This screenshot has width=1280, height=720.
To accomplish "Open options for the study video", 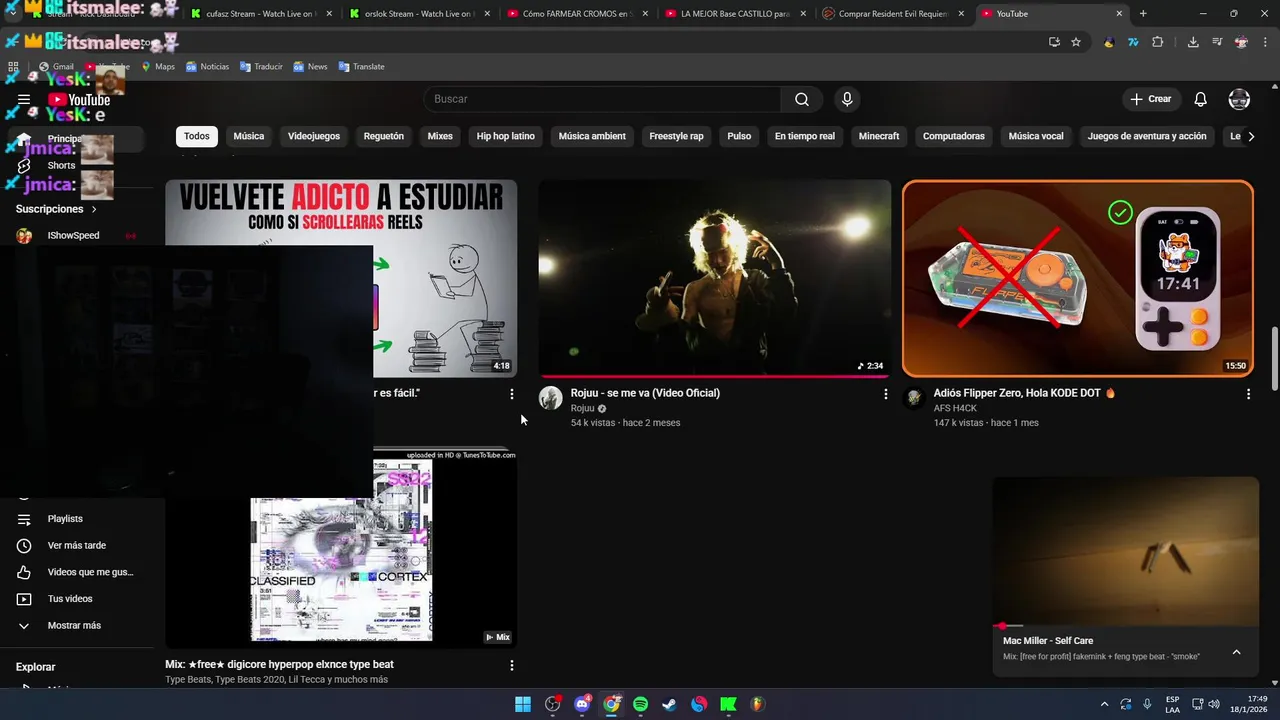I will pyautogui.click(x=512, y=394).
